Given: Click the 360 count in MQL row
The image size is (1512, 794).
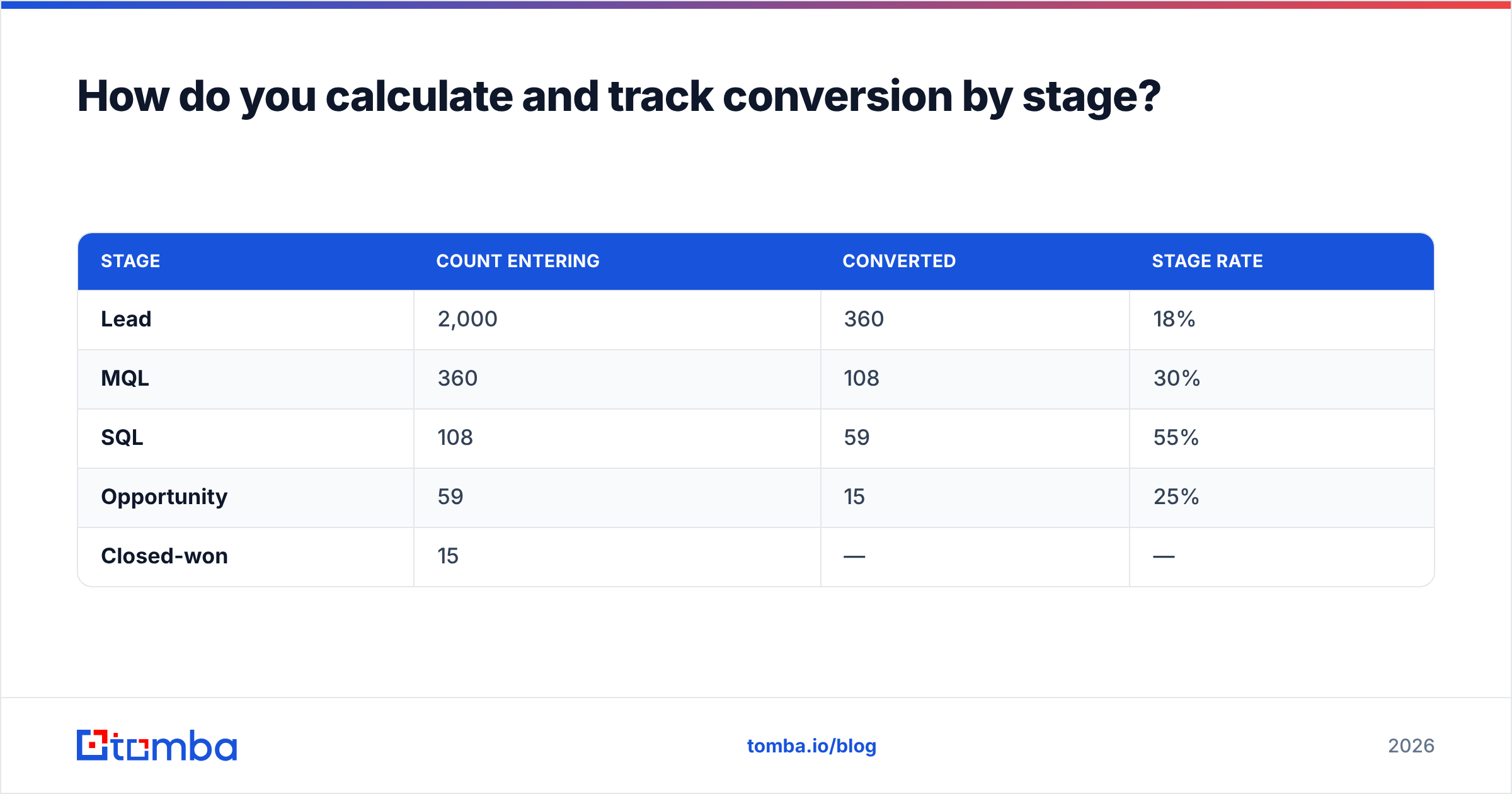Looking at the screenshot, I should (x=457, y=378).
